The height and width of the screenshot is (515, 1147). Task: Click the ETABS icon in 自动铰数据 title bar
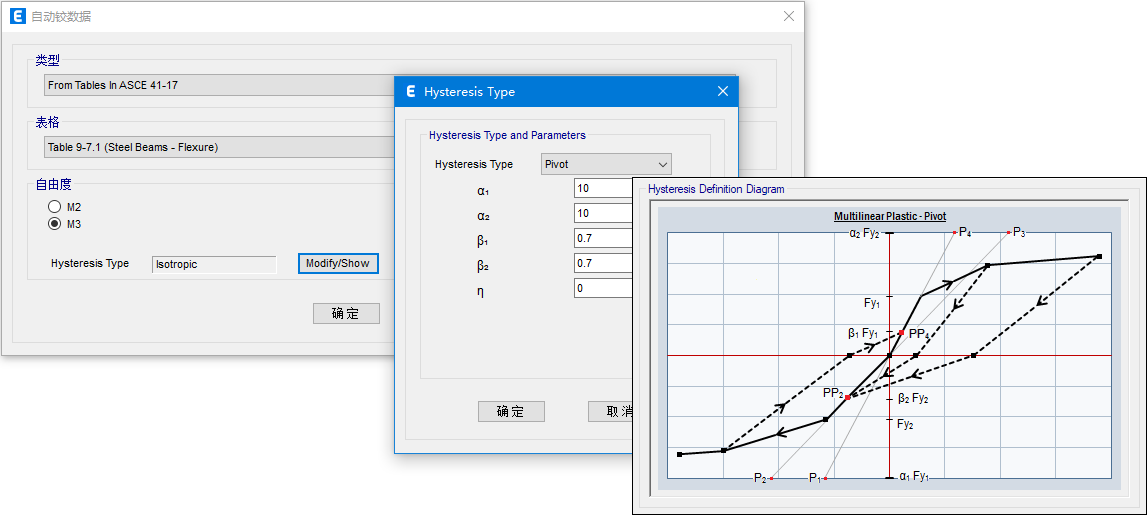pyautogui.click(x=18, y=16)
